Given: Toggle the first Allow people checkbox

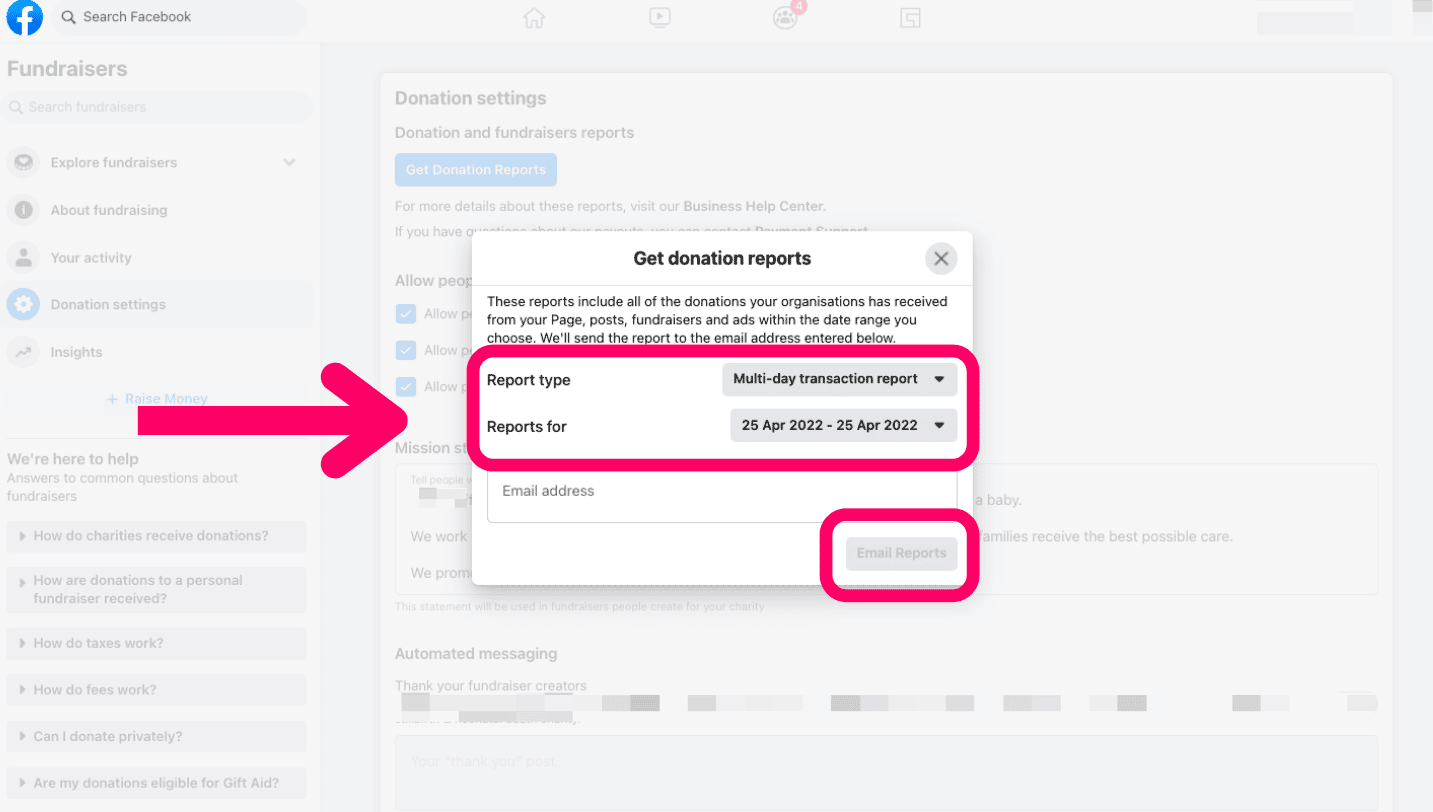Looking at the screenshot, I should [406, 313].
